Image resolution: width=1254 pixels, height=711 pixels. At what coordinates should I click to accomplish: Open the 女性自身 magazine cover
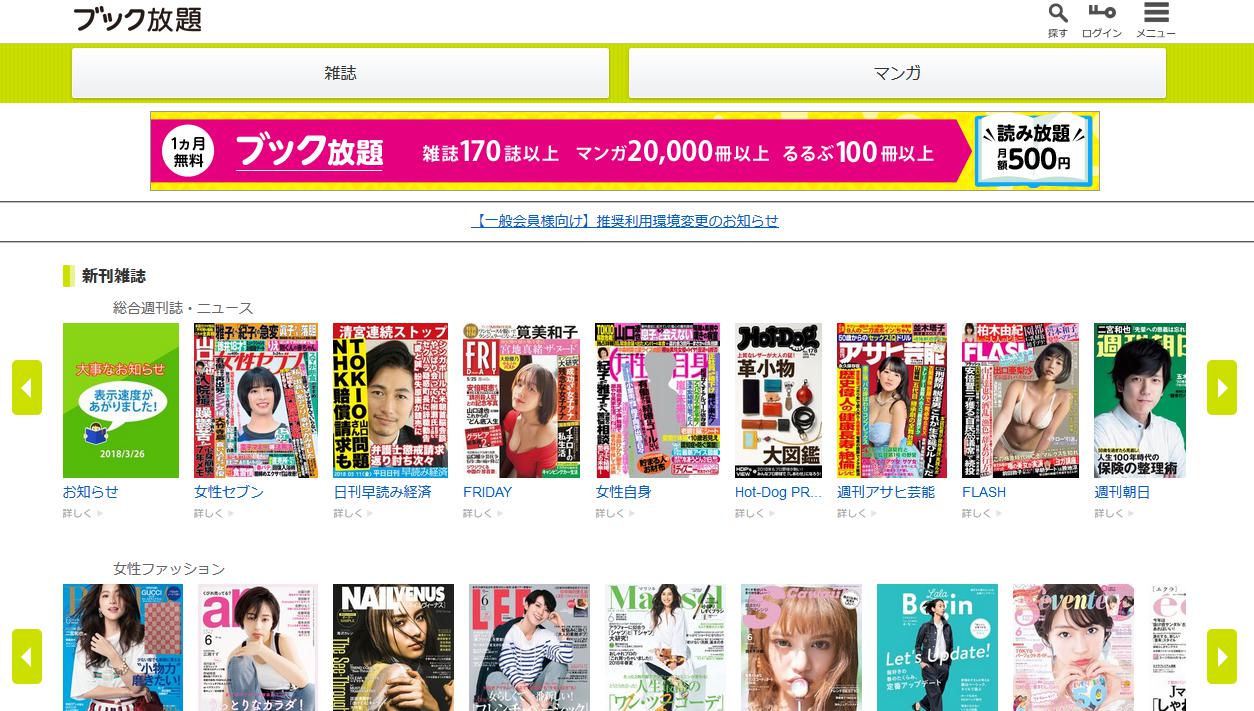(657, 400)
